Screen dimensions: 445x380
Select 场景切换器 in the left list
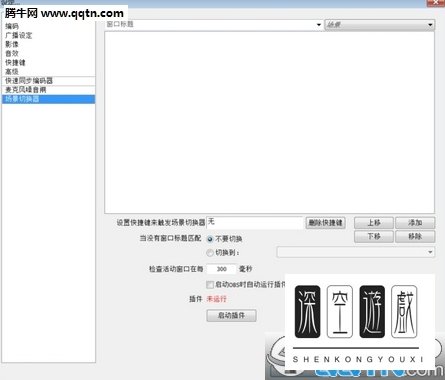point(48,99)
